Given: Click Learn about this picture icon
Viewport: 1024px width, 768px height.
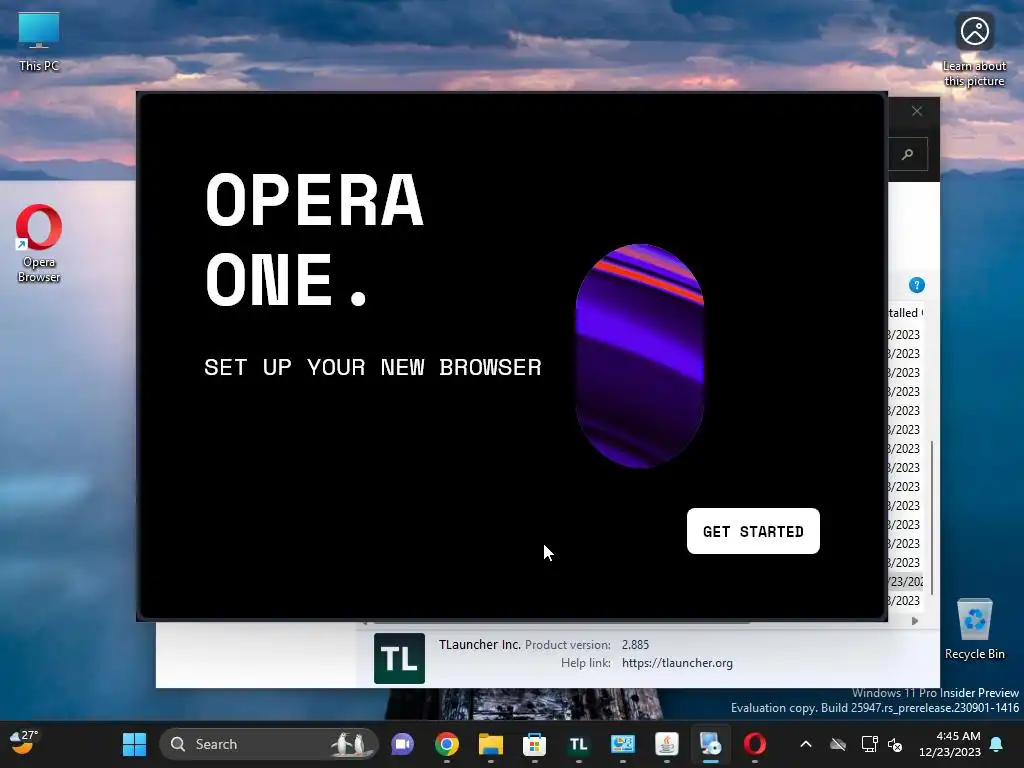Looking at the screenshot, I should [974, 48].
